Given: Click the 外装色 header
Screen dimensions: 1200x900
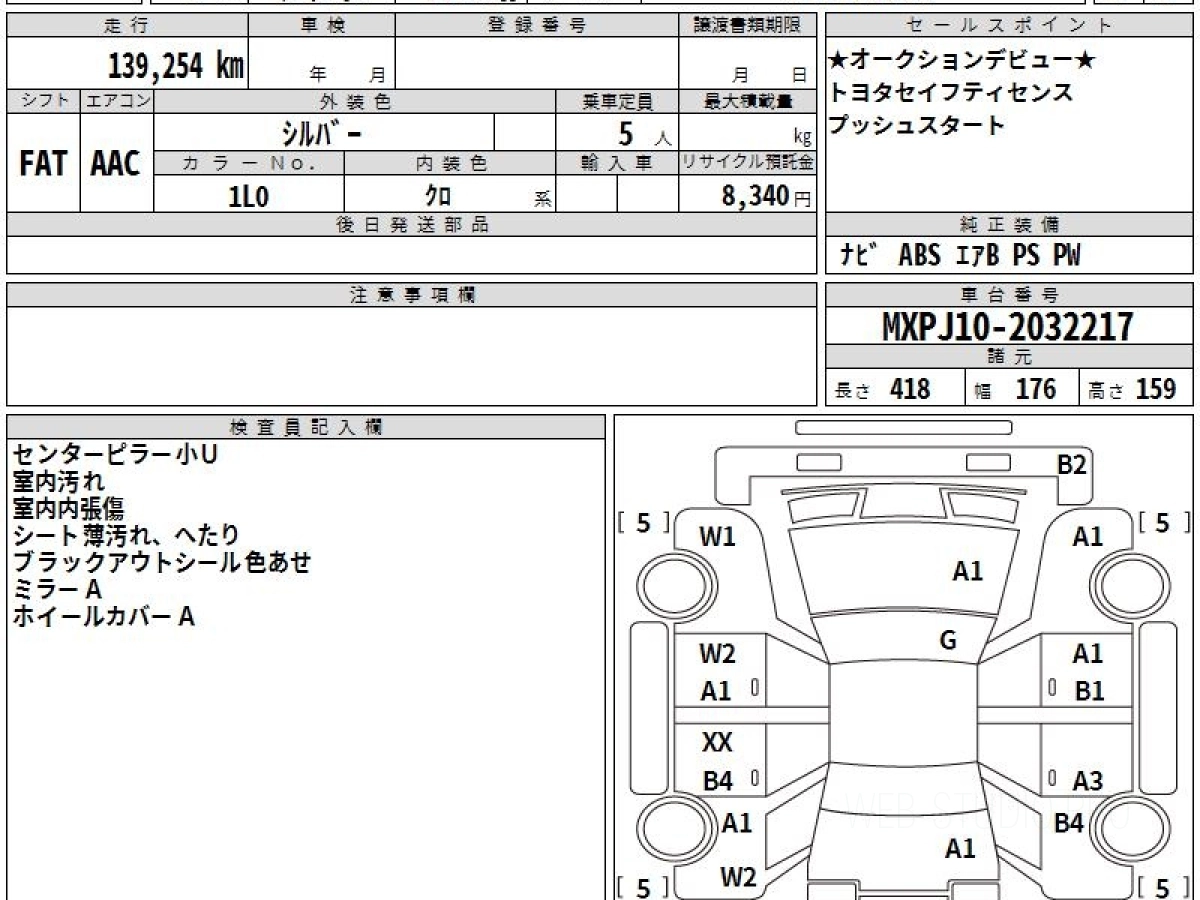Looking at the screenshot, I should [355, 101].
